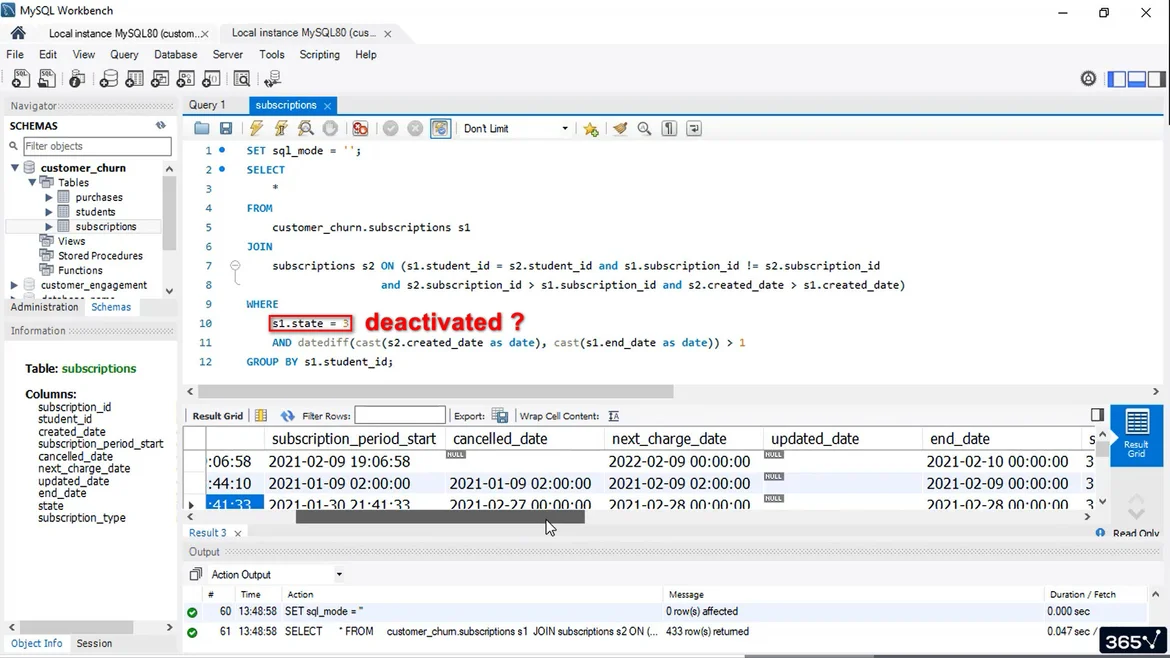The width and height of the screenshot is (1170, 658).
Task: Click the Filter Rows input field
Action: coord(399,416)
